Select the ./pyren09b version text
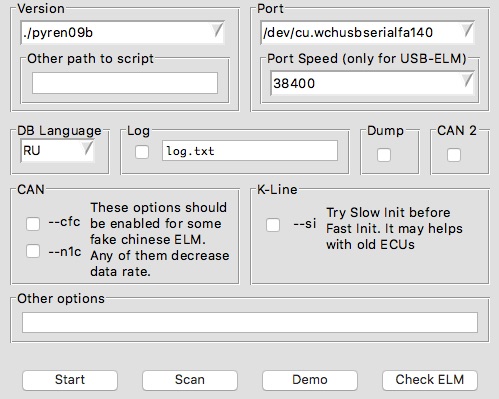Screen dimensions: 499x399 click(x=58, y=33)
